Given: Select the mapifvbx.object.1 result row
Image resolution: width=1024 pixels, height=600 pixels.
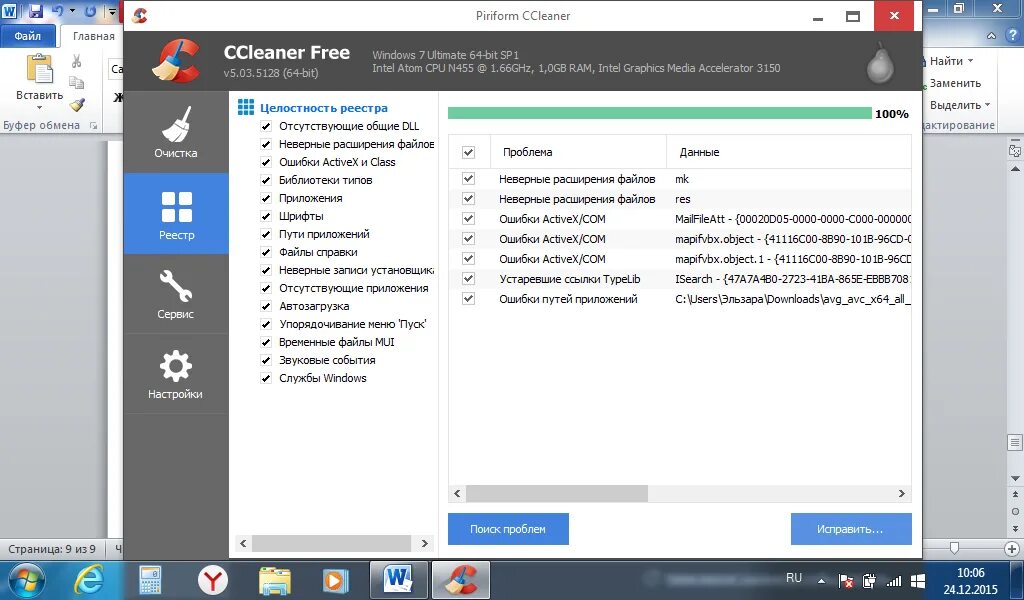Looking at the screenshot, I should pyautogui.click(x=679, y=259).
